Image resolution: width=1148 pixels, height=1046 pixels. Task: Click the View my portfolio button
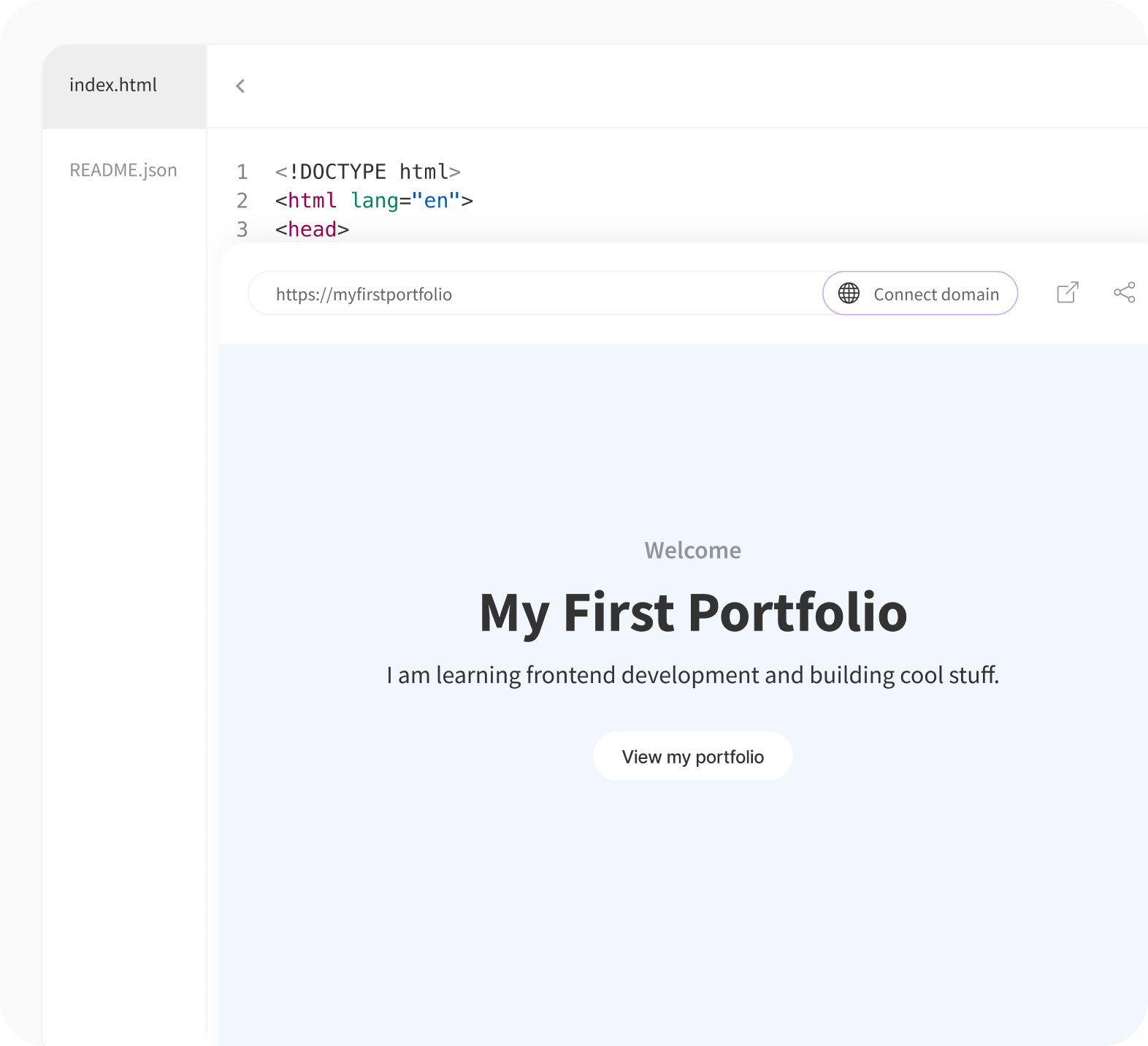(x=692, y=756)
